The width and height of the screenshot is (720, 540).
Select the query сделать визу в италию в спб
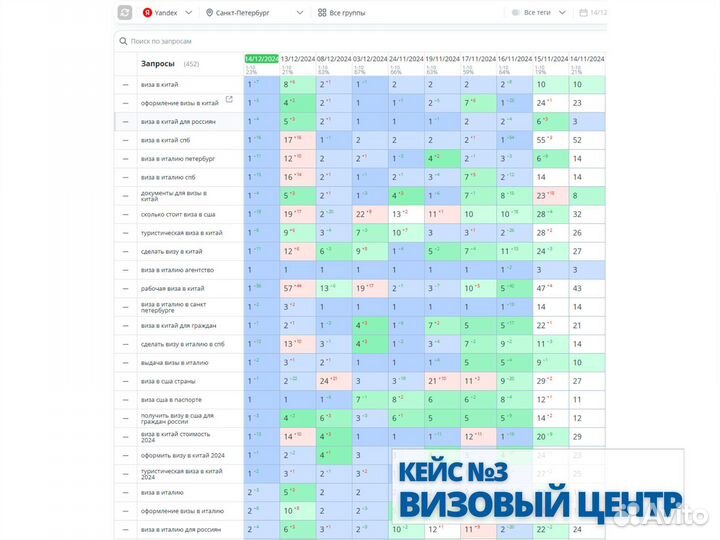(x=182, y=344)
